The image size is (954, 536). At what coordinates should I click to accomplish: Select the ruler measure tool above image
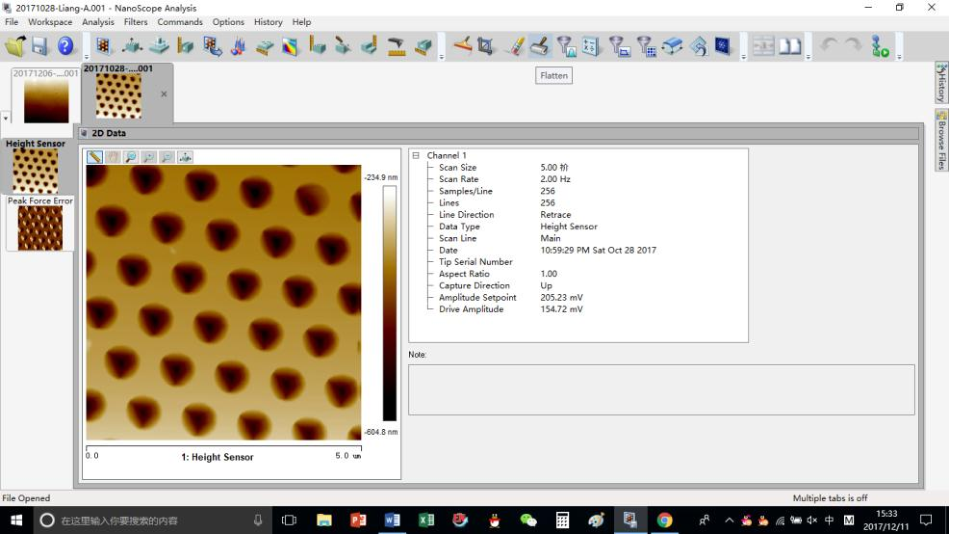tap(95, 157)
